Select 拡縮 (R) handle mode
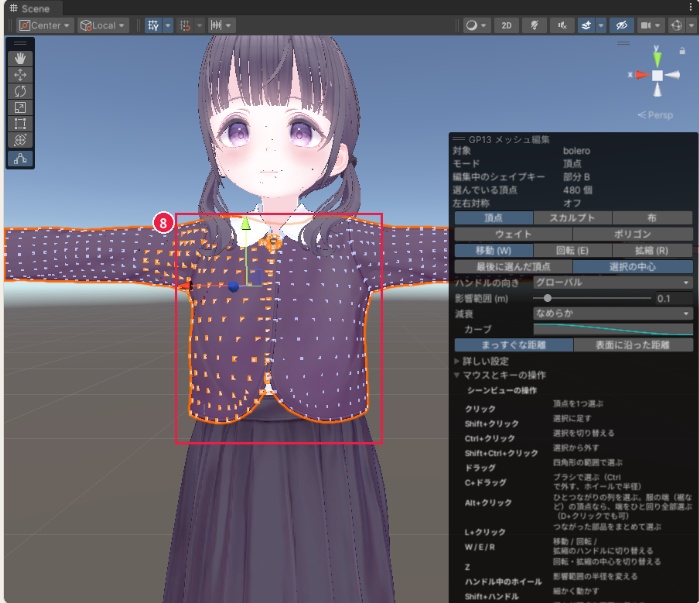 pos(652,250)
